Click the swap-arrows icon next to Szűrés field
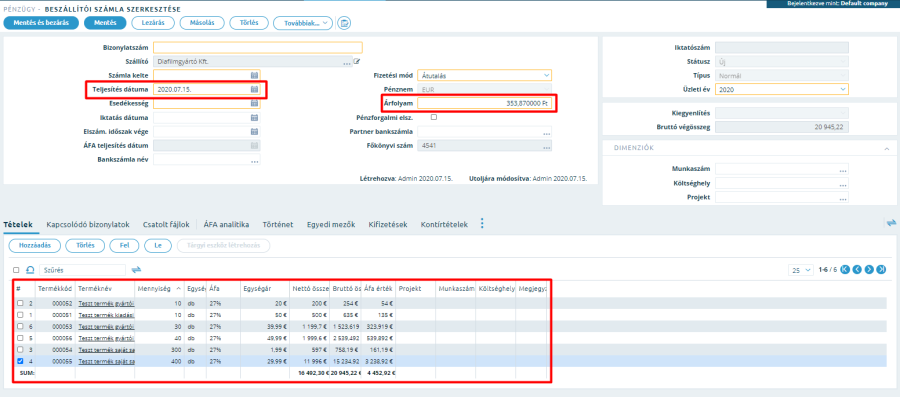Image resolution: width=900 pixels, height=397 pixels. pyautogui.click(x=137, y=269)
